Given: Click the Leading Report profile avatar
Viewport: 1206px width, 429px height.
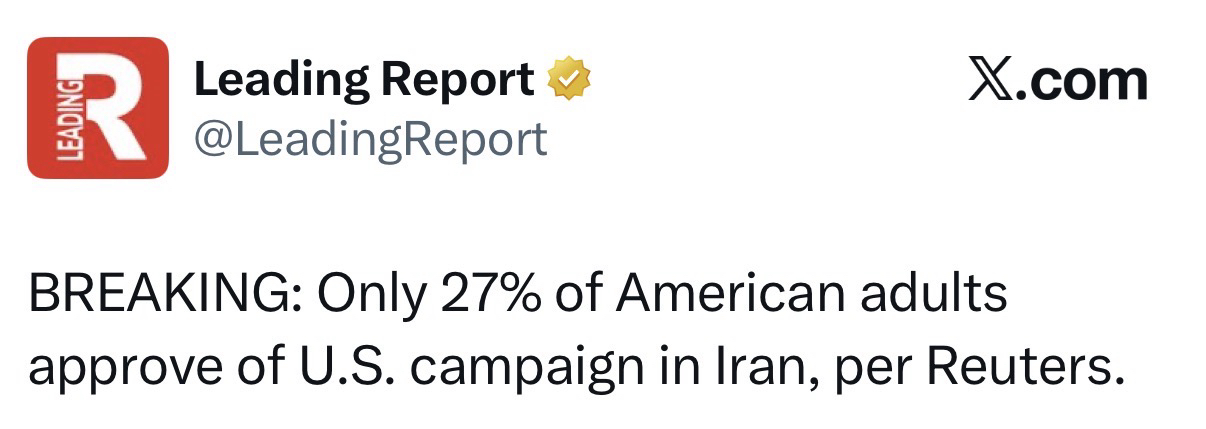Looking at the screenshot, I should coord(97,108).
